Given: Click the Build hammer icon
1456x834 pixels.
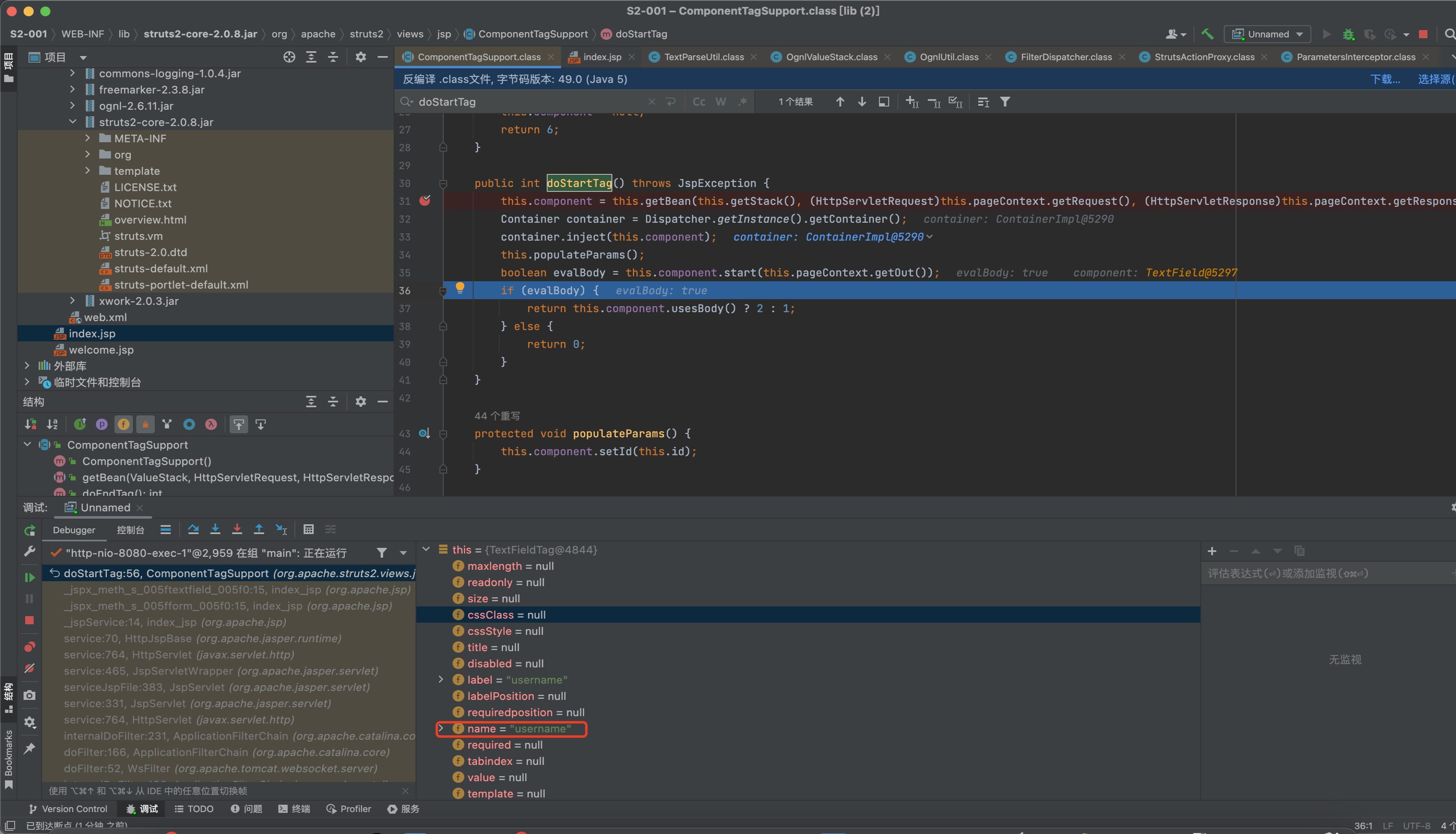Looking at the screenshot, I should point(1207,34).
